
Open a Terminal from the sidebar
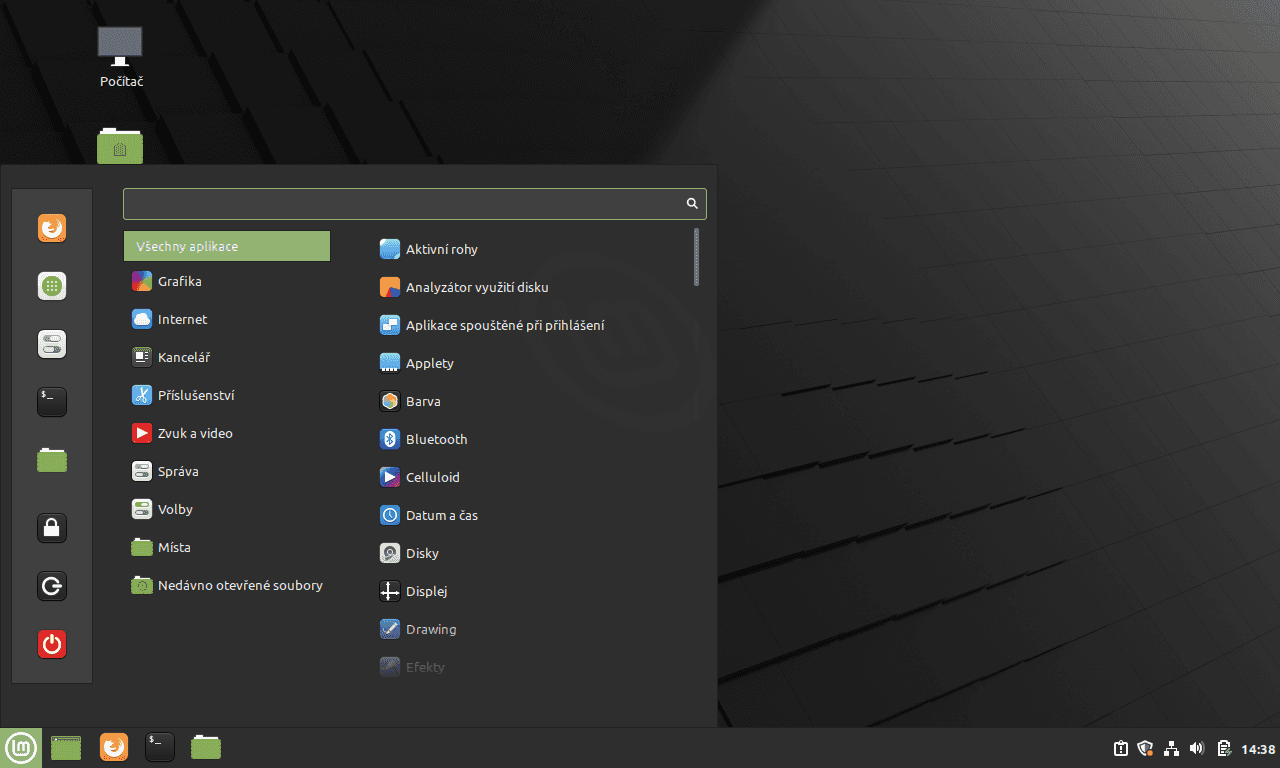[x=51, y=401]
